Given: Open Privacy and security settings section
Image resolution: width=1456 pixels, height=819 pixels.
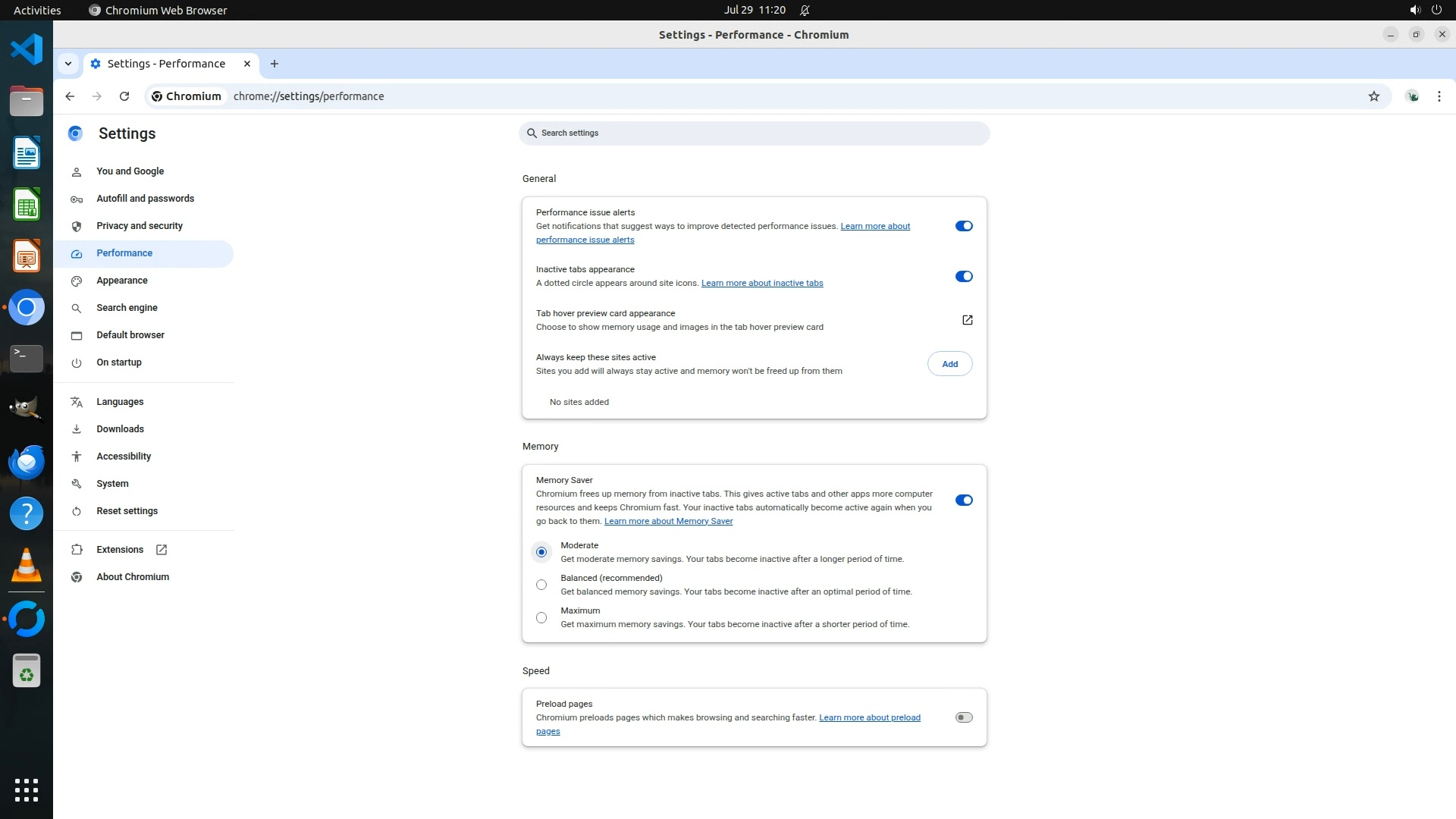Looking at the screenshot, I should [140, 226].
